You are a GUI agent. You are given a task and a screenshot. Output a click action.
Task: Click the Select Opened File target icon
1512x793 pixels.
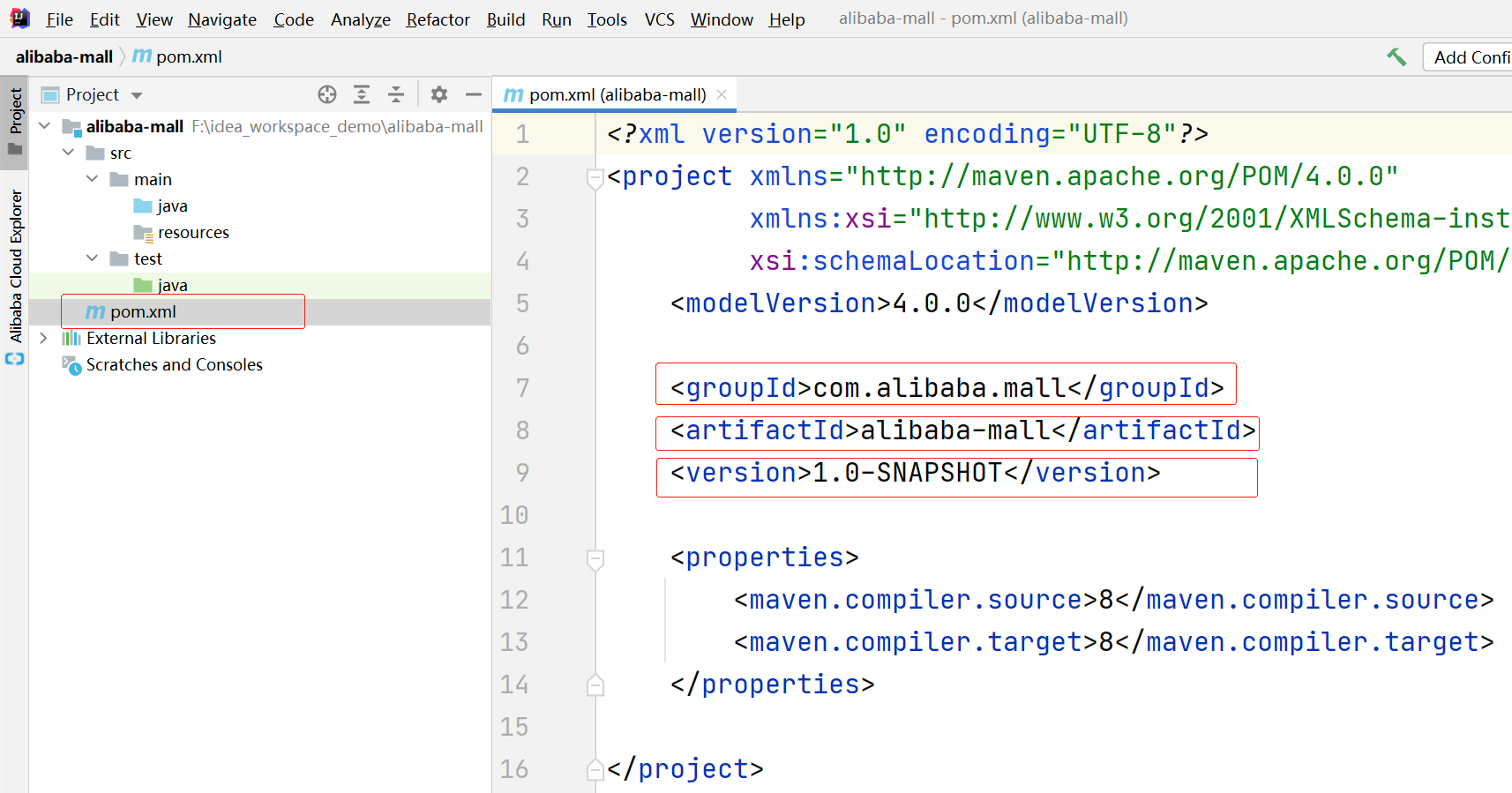(x=327, y=94)
